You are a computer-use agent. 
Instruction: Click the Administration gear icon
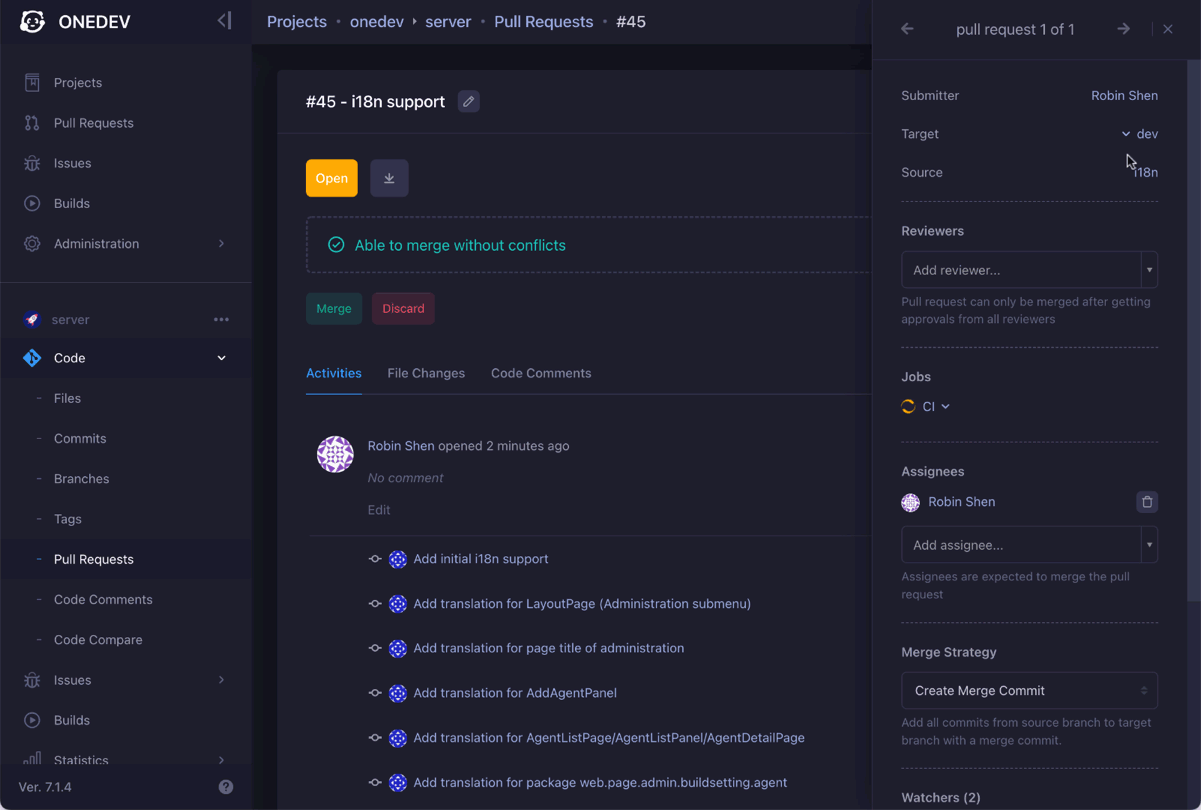[32, 243]
